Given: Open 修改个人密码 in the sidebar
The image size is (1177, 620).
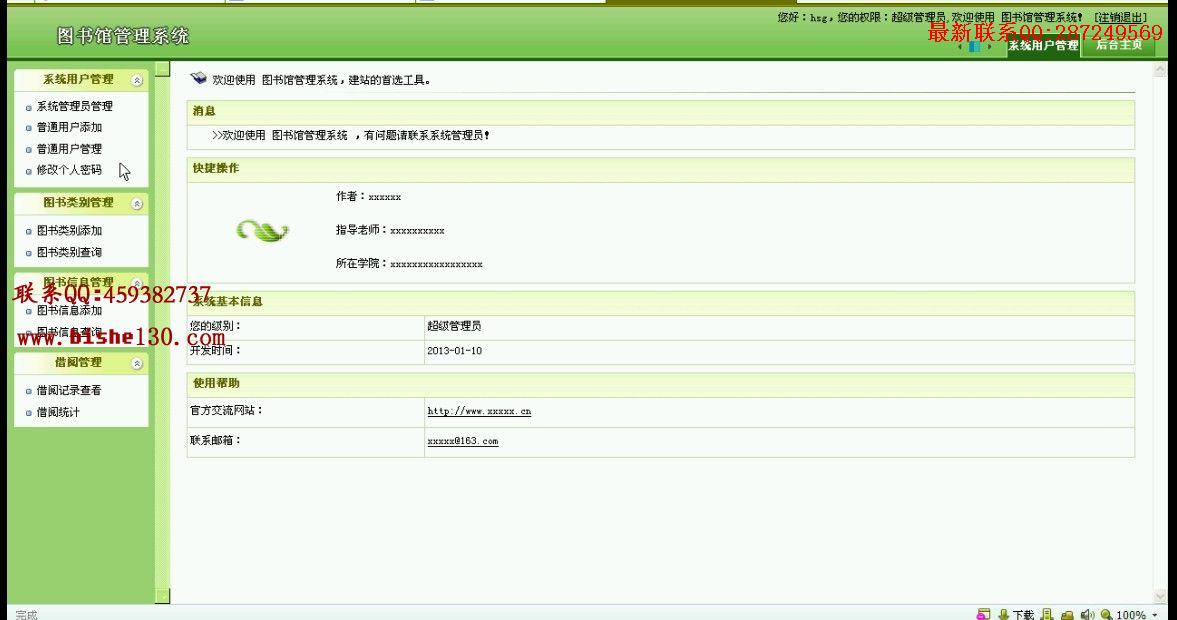Looking at the screenshot, I should (x=69, y=170).
